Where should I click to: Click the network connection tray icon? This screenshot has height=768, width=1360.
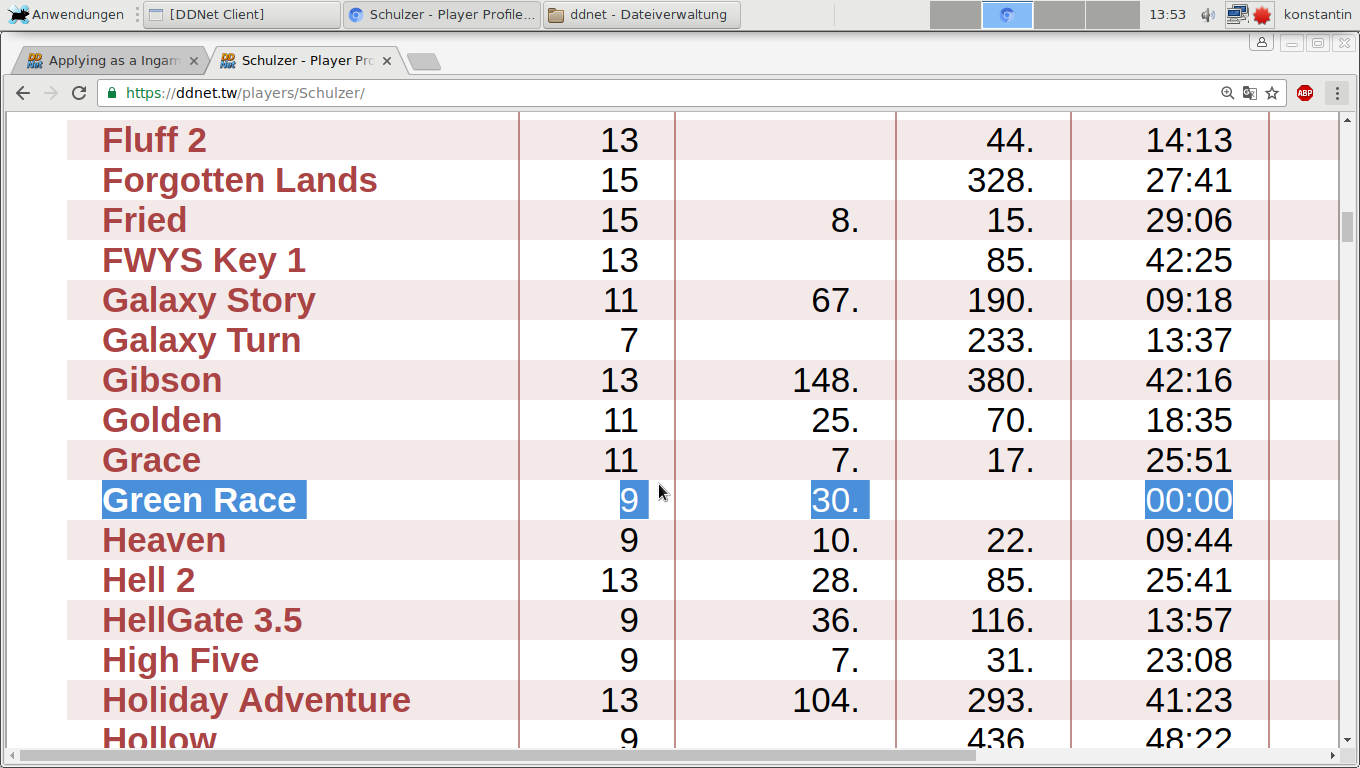tap(1237, 15)
